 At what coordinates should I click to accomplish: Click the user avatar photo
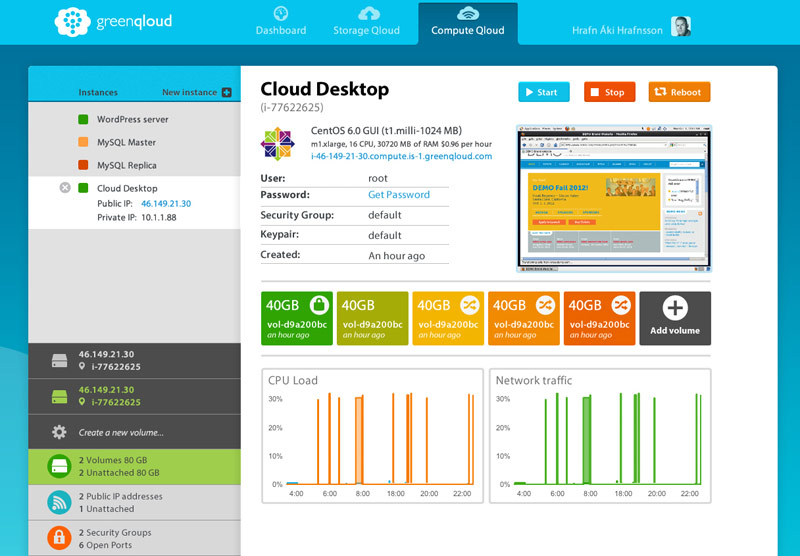click(x=681, y=27)
